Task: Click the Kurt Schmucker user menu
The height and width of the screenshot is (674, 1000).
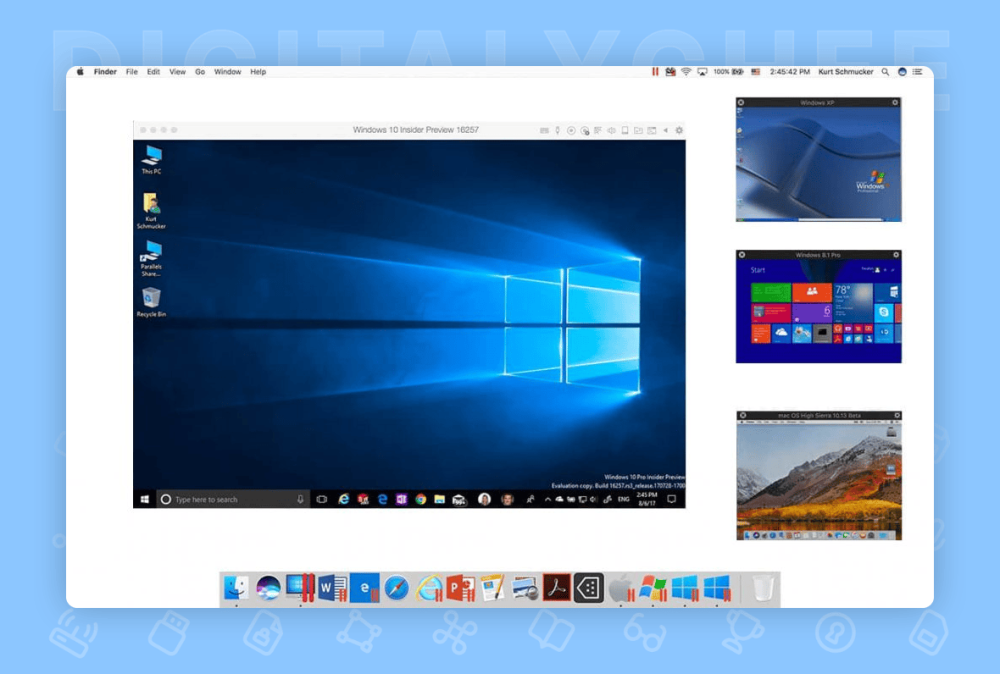Action: (x=846, y=72)
